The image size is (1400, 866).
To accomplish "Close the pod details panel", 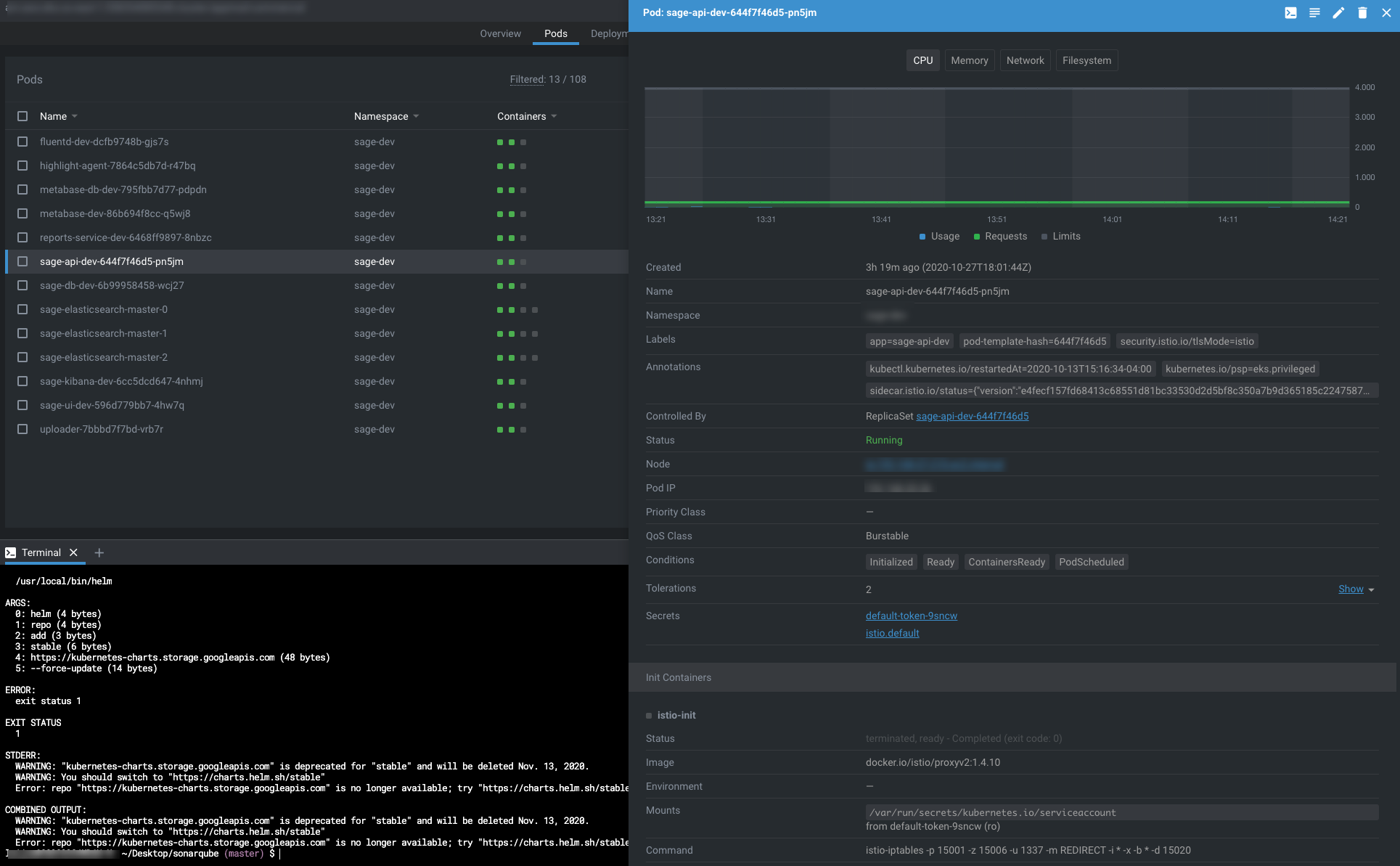I will (x=1386, y=13).
